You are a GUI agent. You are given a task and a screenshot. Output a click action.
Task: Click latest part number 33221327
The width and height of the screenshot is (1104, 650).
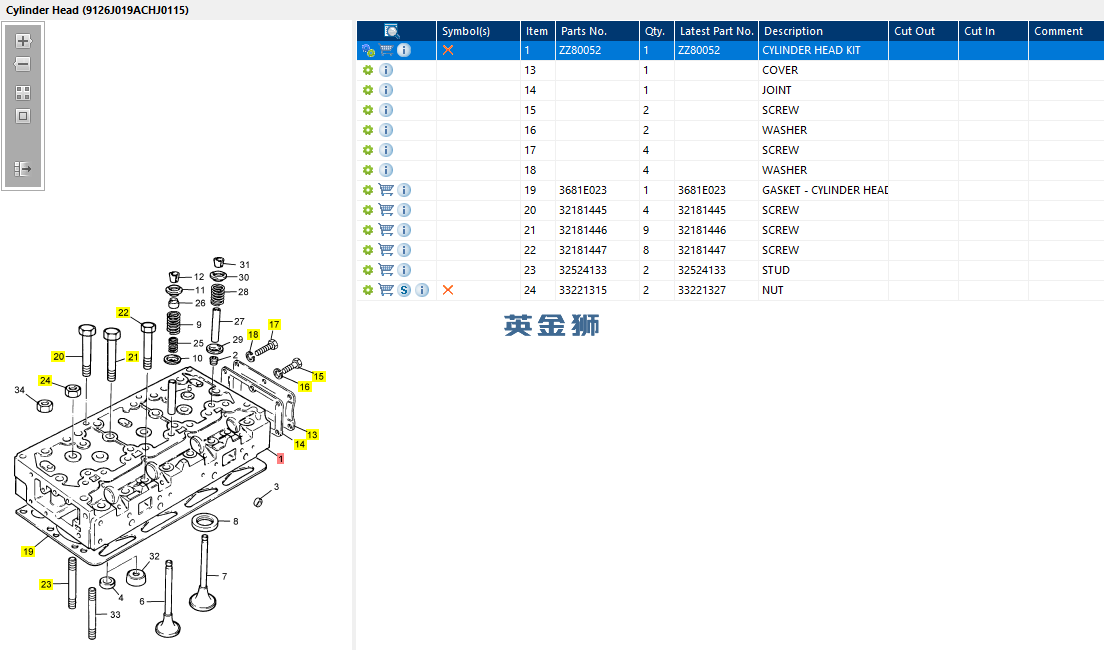[x=700, y=290]
